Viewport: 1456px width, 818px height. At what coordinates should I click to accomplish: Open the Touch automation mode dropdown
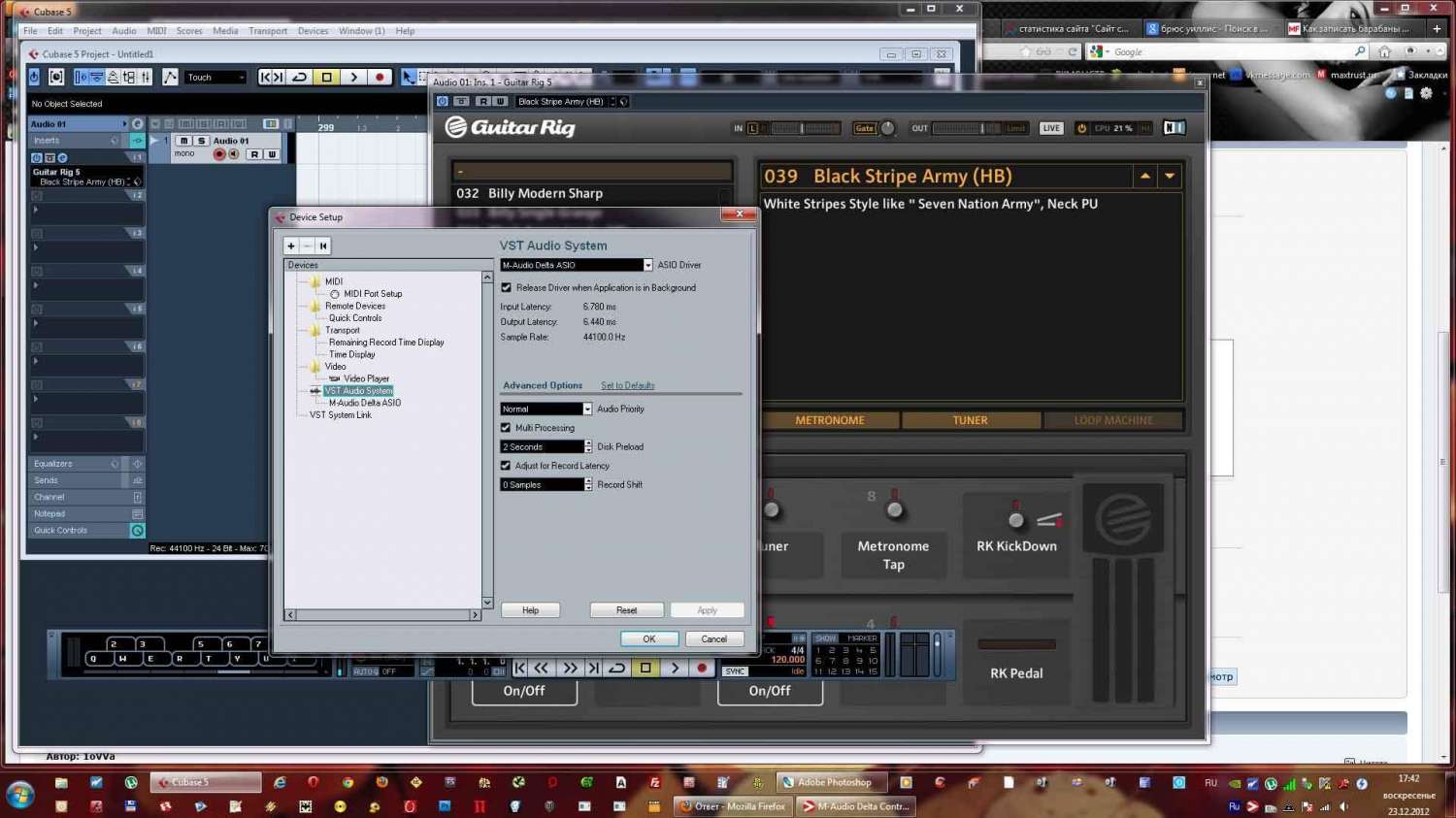pos(215,78)
